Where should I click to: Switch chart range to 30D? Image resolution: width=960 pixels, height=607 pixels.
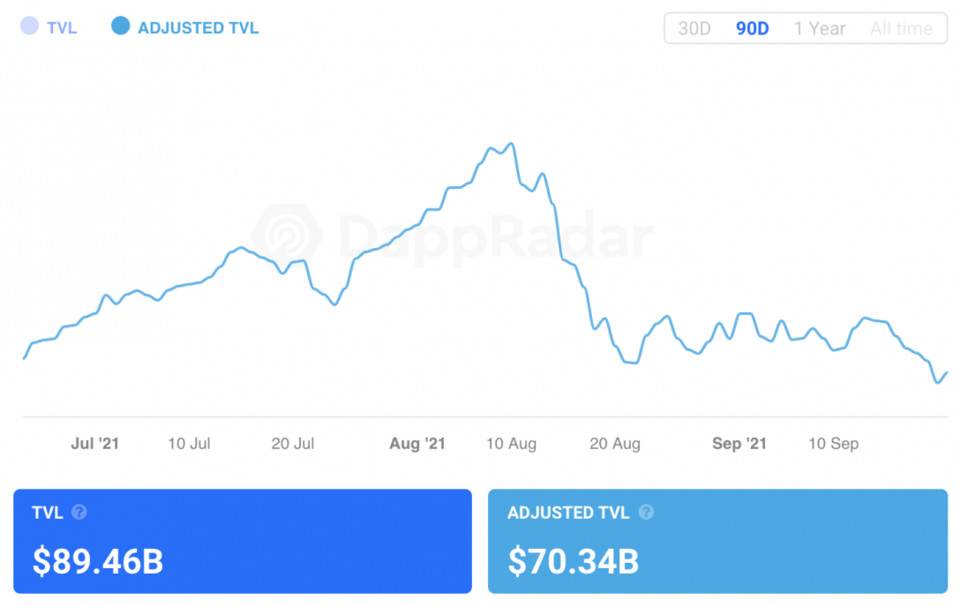694,28
